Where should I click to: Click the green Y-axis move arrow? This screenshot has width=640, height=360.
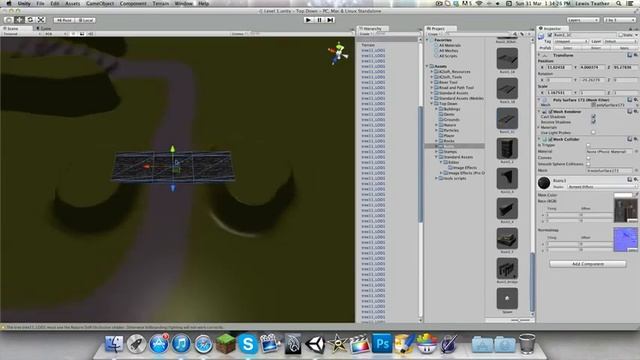tap(172, 149)
